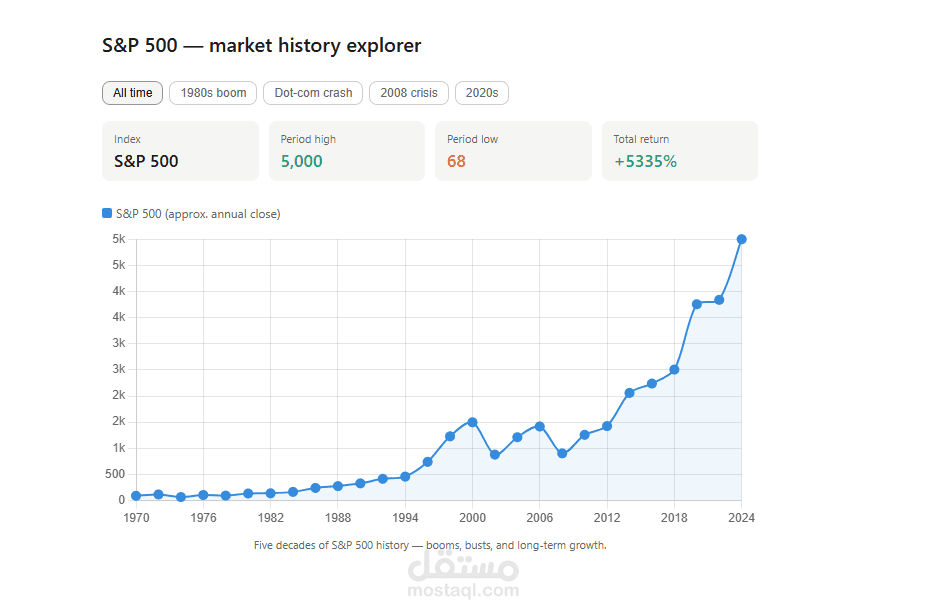Click the Index card S&P 500 value
Viewport: 928px width, 612px height.
pos(146,161)
